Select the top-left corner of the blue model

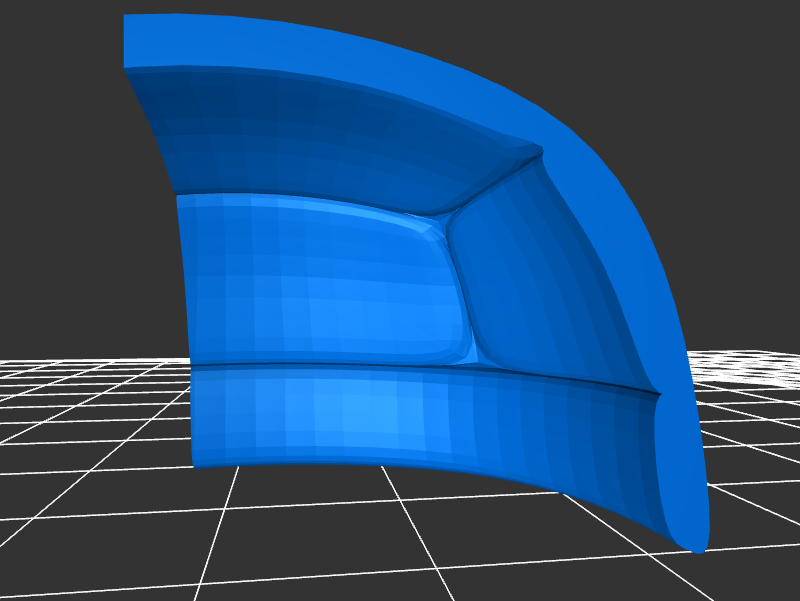(x=127, y=18)
